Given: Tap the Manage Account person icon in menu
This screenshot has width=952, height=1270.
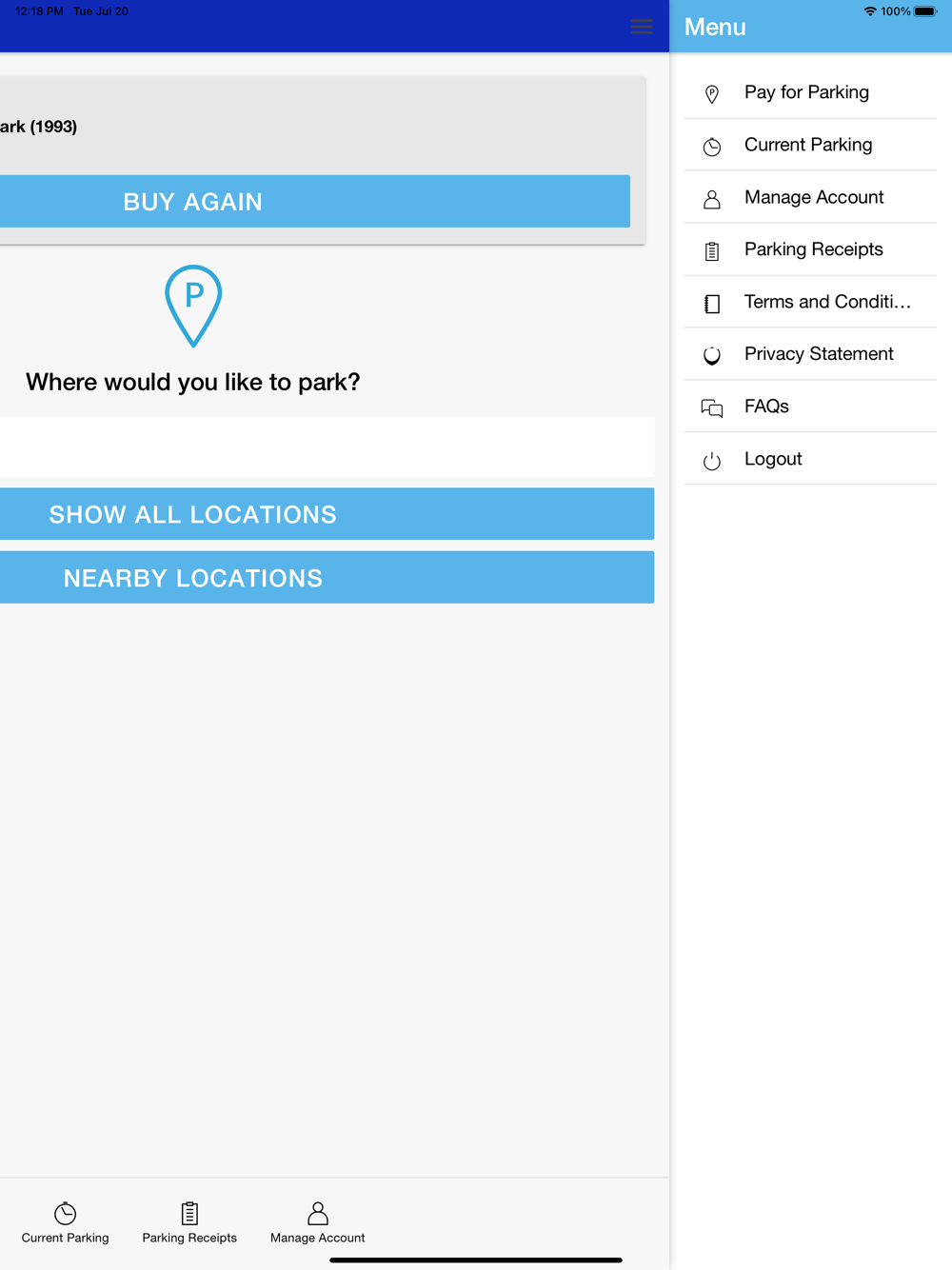Looking at the screenshot, I should [x=712, y=198].
